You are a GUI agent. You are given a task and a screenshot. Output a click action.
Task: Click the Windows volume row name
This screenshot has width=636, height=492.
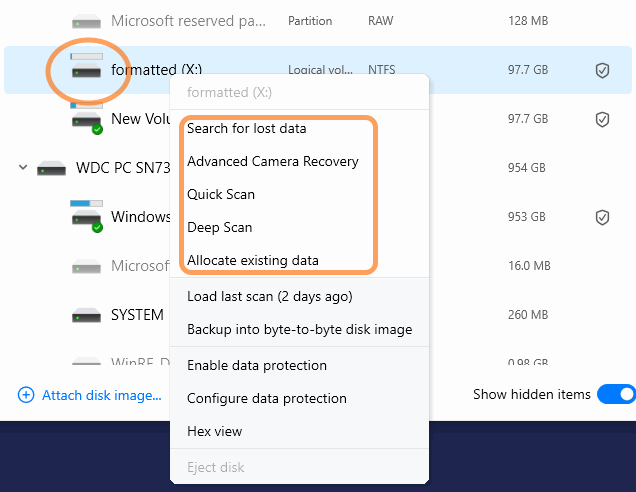coord(140,217)
